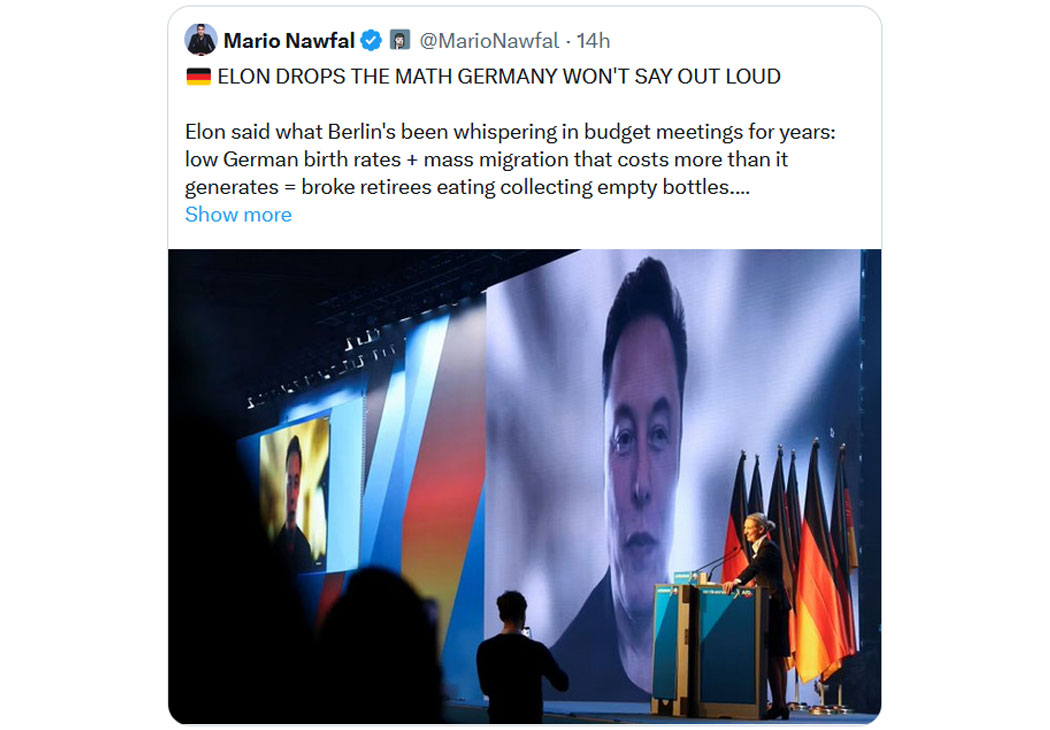Open Mario Nawfal's profile avatar
The image size is (1050, 730).
click(201, 40)
